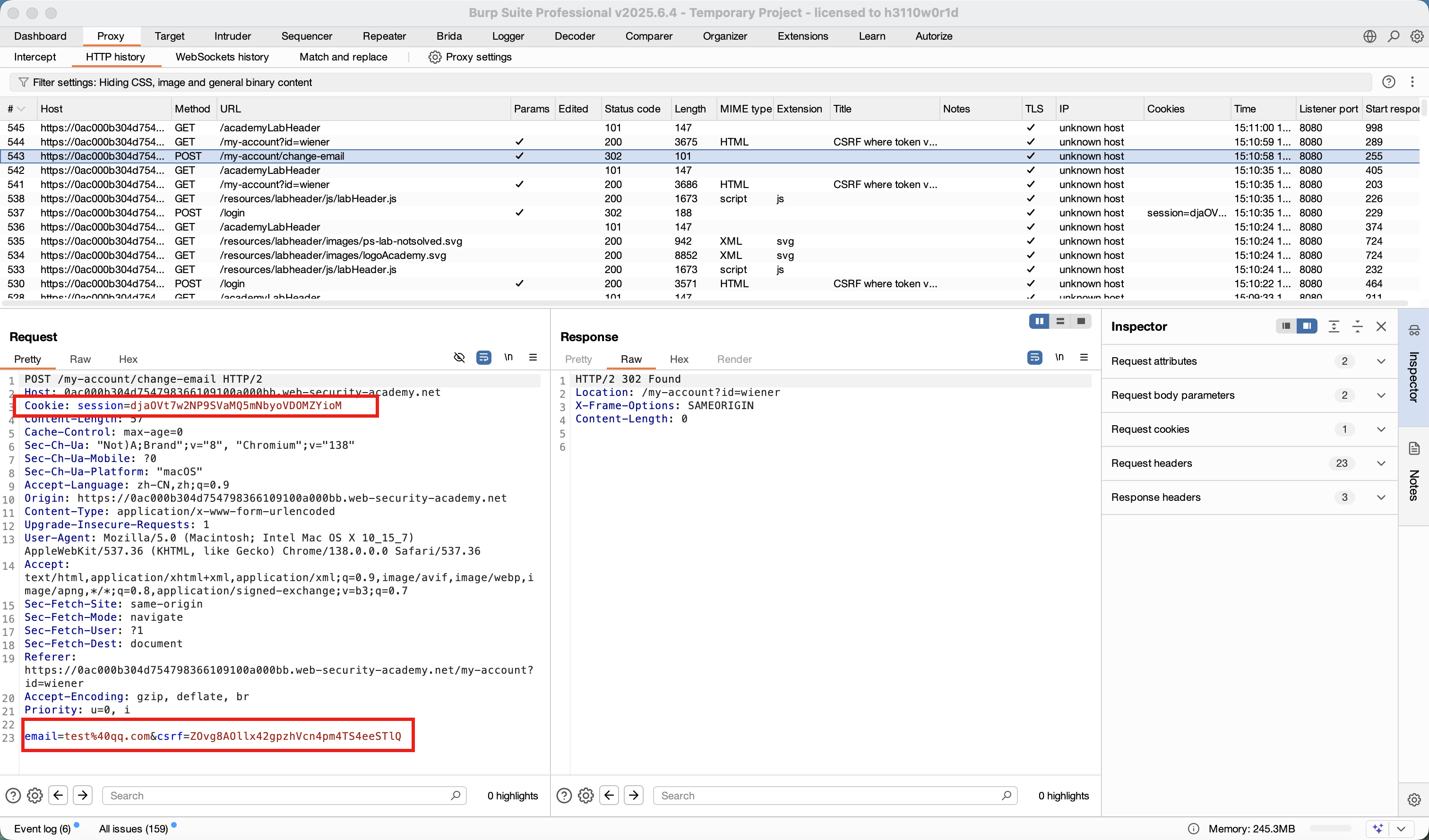The width and height of the screenshot is (1429, 840).
Task: Open the Repeater tab
Action: (x=384, y=36)
